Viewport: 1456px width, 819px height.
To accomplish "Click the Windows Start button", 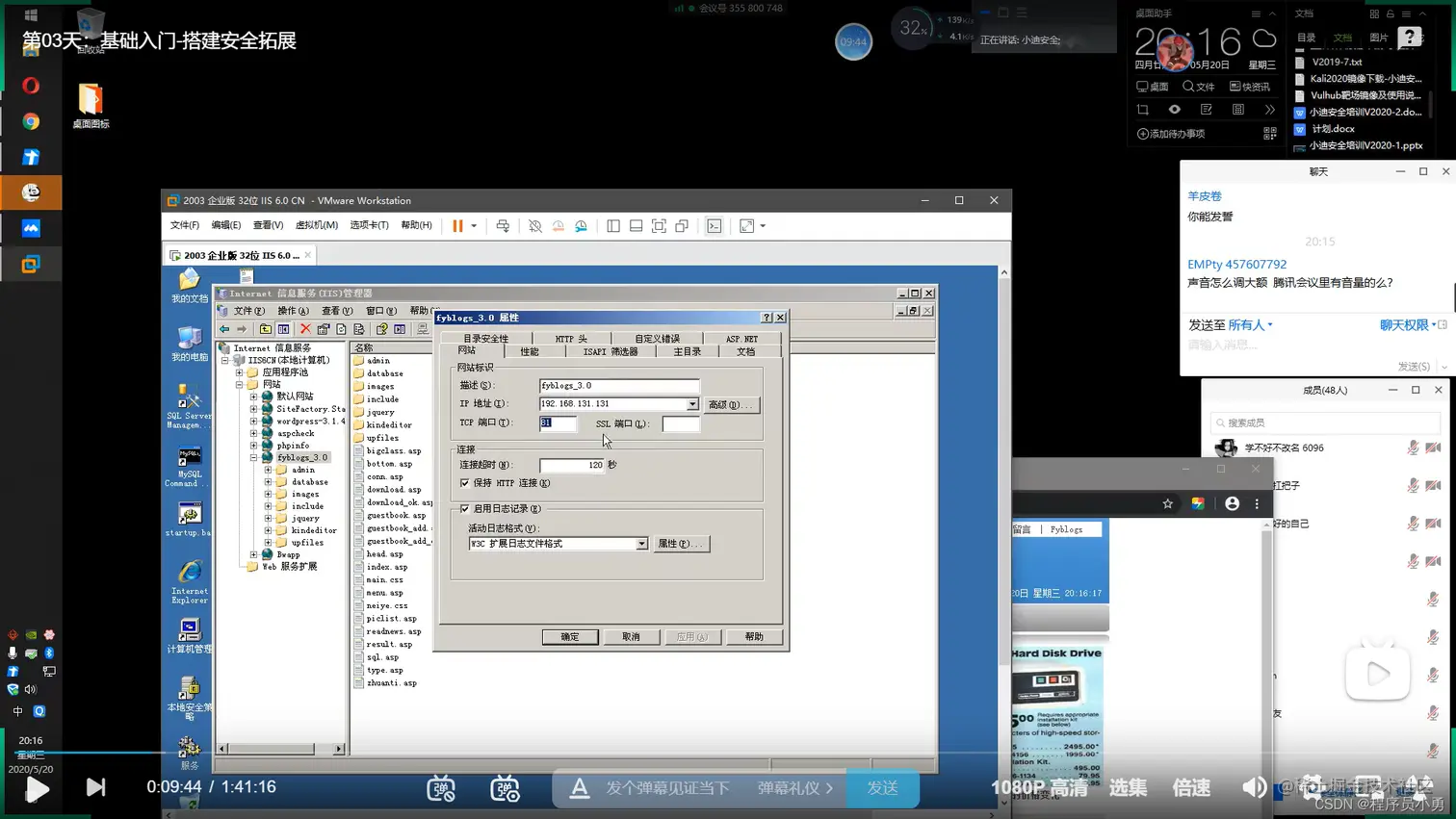I will pyautogui.click(x=31, y=15).
